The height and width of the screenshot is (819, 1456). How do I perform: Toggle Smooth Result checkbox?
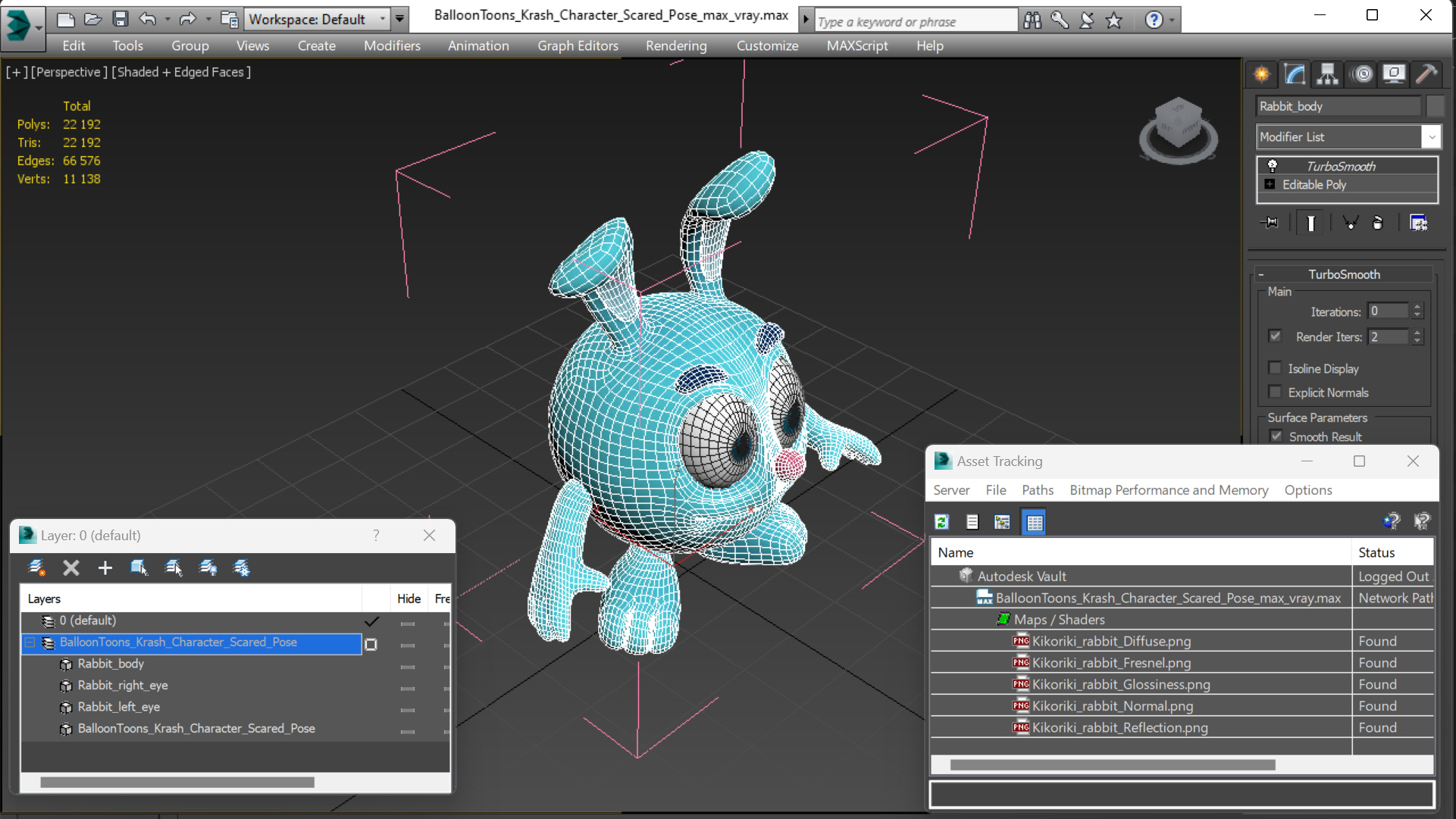(x=1276, y=436)
